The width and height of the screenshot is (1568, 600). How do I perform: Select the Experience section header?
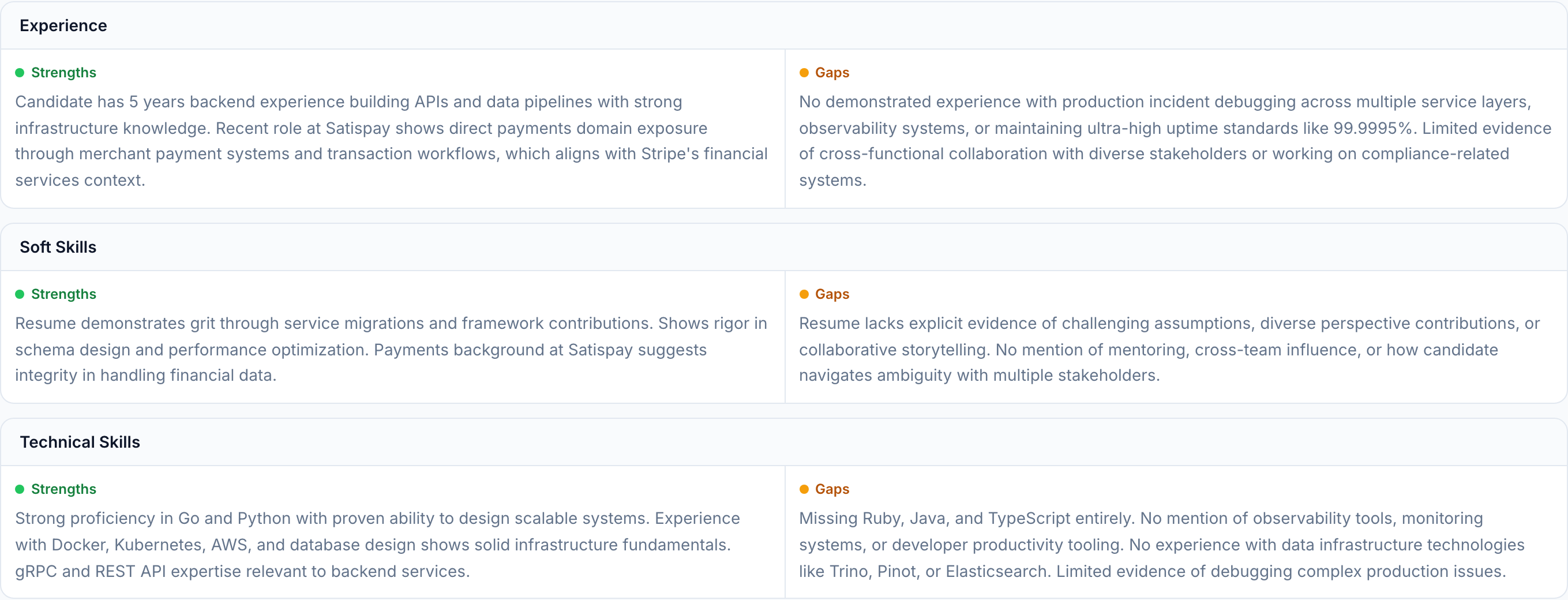coord(63,25)
